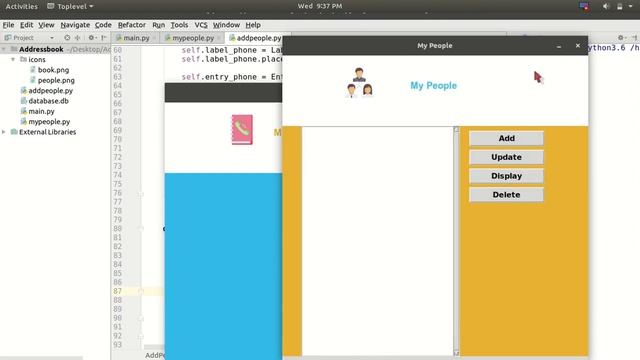The image size is (640, 360).
Task: Open the VCS menu
Action: pos(201,25)
